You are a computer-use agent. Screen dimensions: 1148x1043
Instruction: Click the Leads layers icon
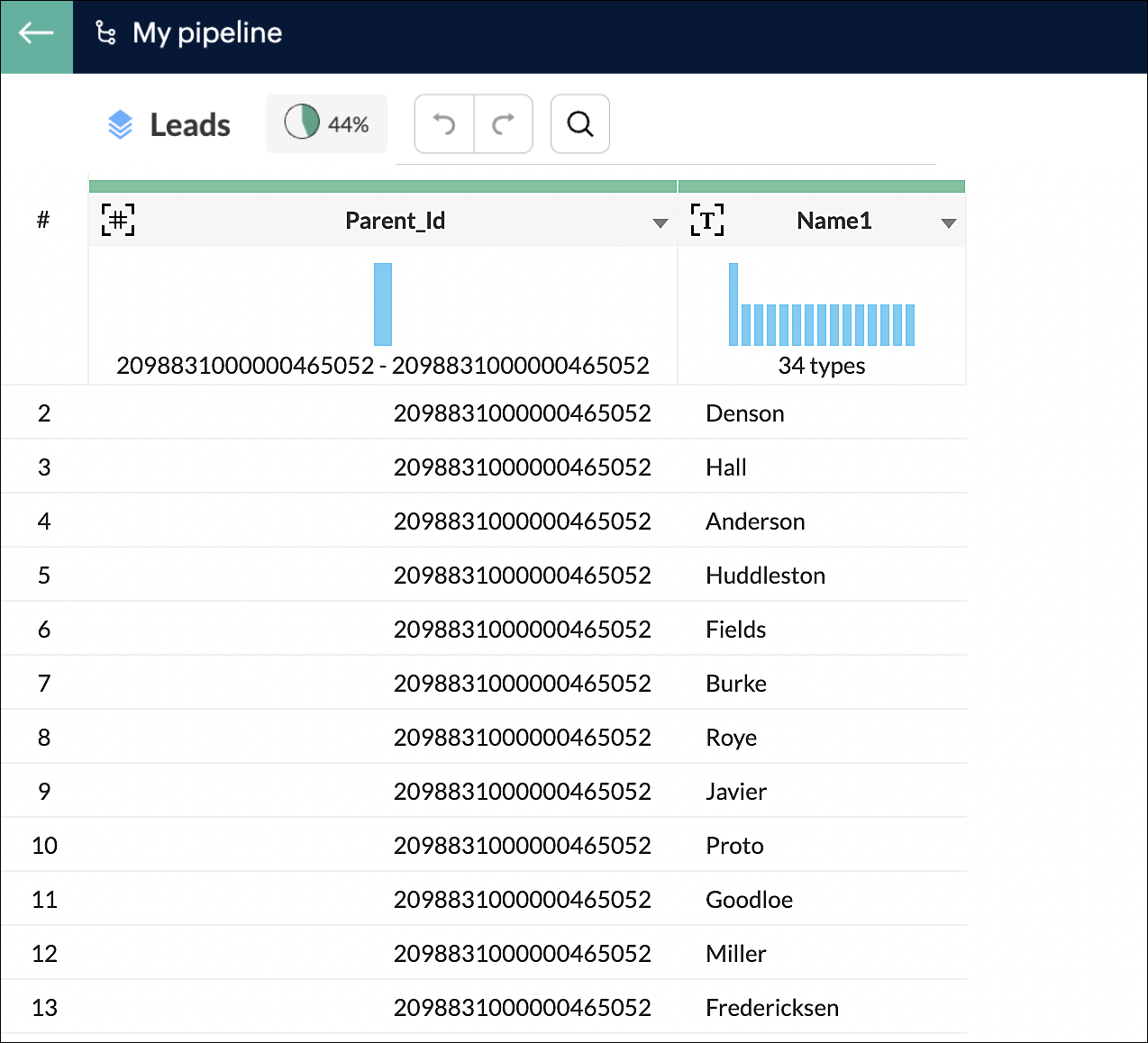click(x=120, y=124)
